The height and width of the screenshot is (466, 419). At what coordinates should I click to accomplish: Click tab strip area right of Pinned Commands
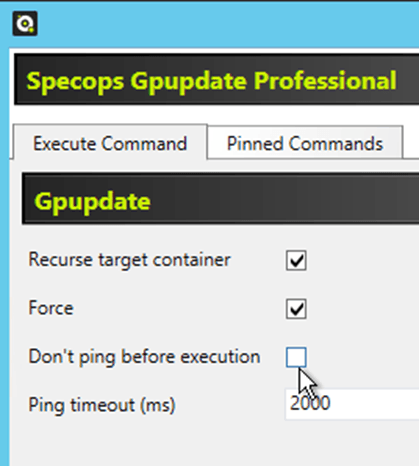411,142
